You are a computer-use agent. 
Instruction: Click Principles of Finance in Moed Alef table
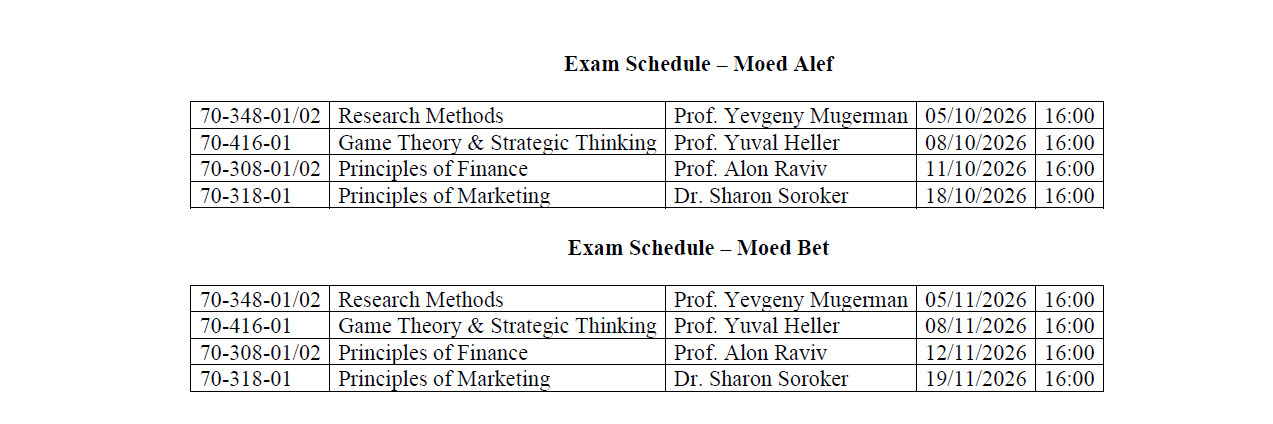(x=432, y=169)
